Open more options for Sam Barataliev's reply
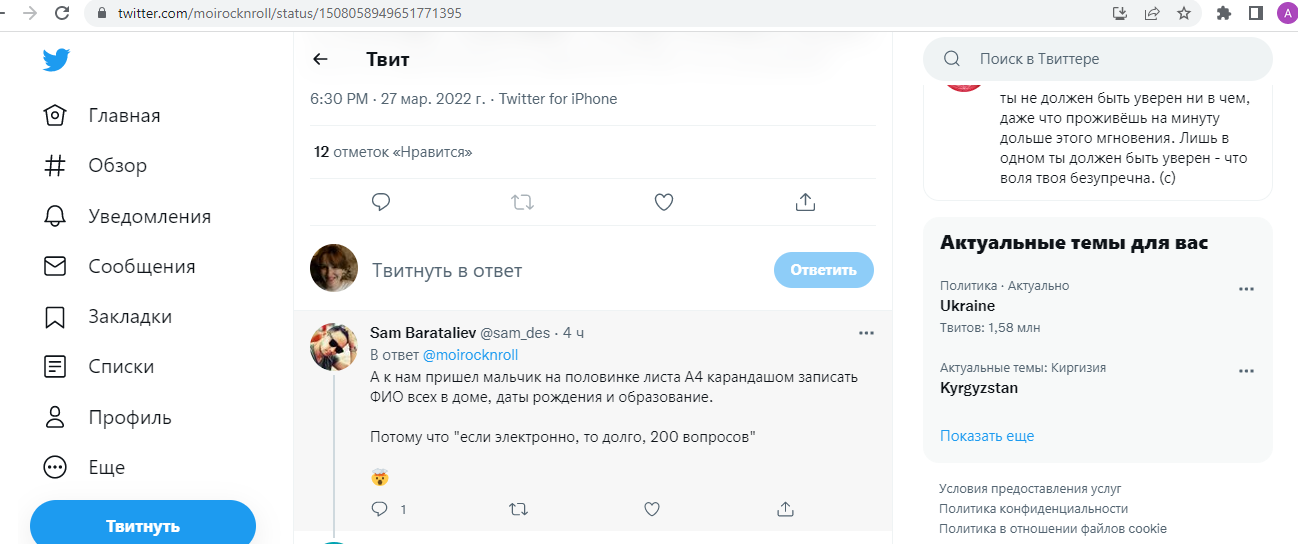This screenshot has height=544, width=1298. coord(866,332)
